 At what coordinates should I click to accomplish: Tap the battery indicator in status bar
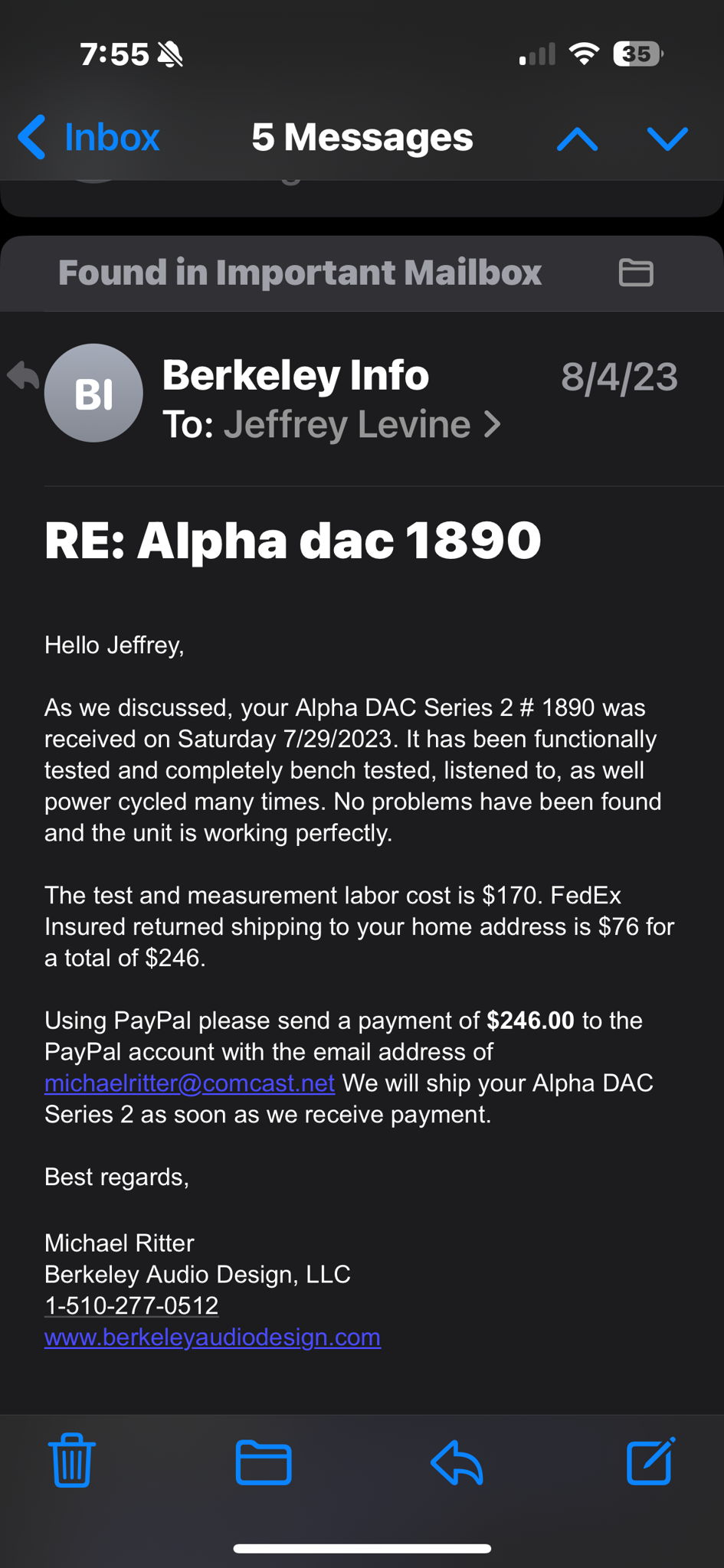[x=637, y=54]
